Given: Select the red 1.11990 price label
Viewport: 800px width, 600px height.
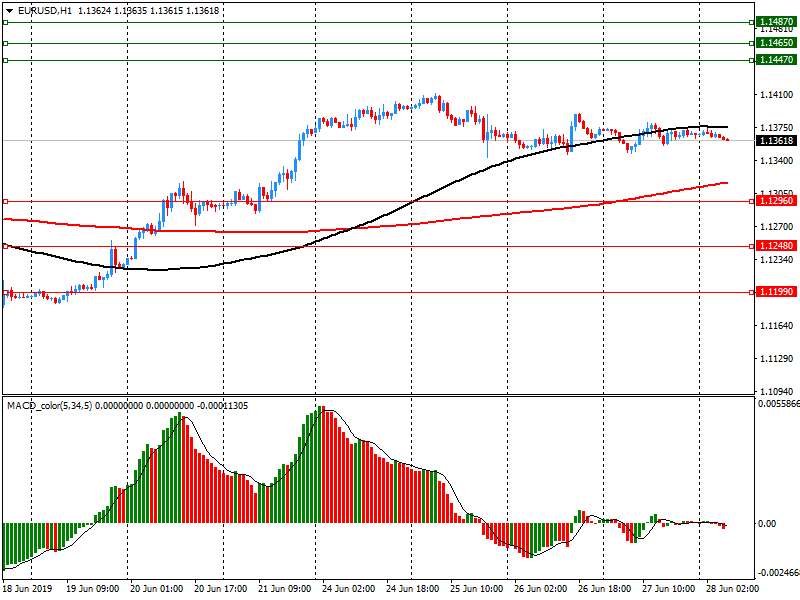Looking at the screenshot, I should (777, 292).
